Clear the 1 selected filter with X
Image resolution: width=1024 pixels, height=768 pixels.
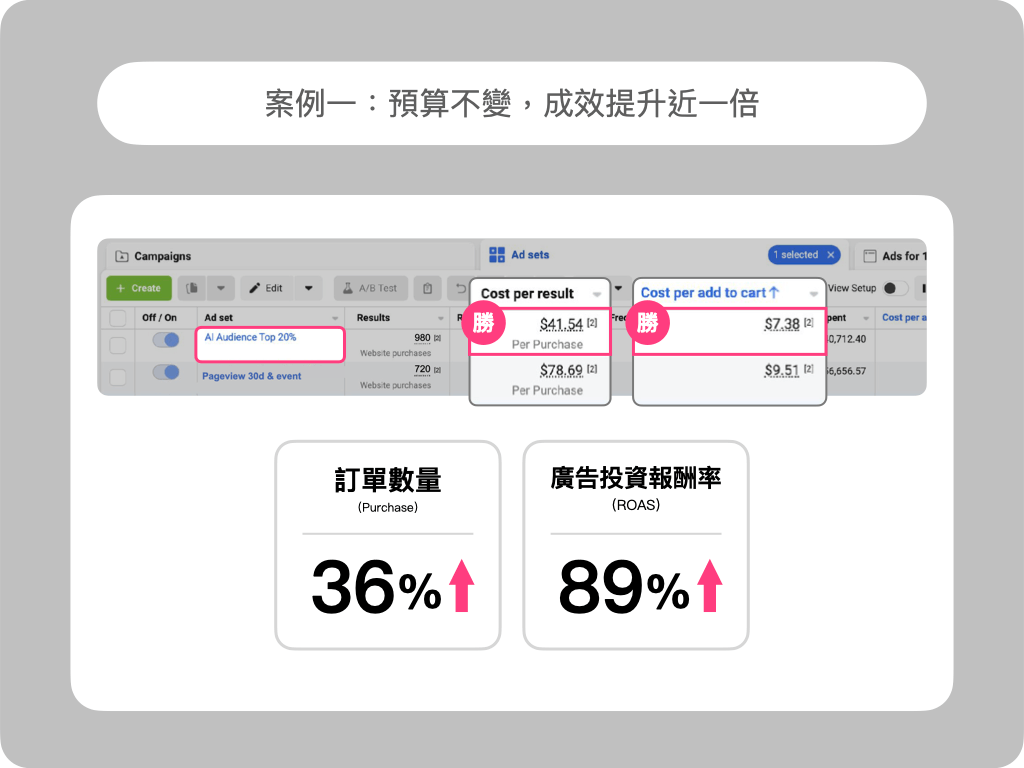tap(831, 255)
